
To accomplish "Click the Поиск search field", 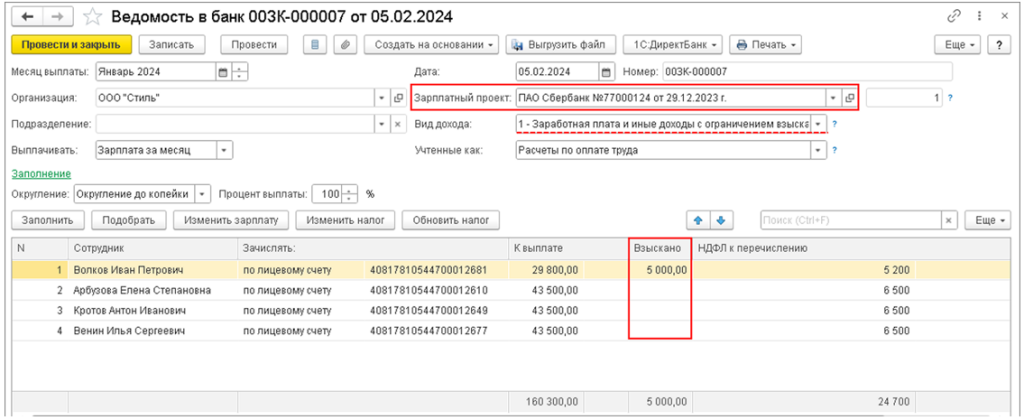I will click(848, 220).
